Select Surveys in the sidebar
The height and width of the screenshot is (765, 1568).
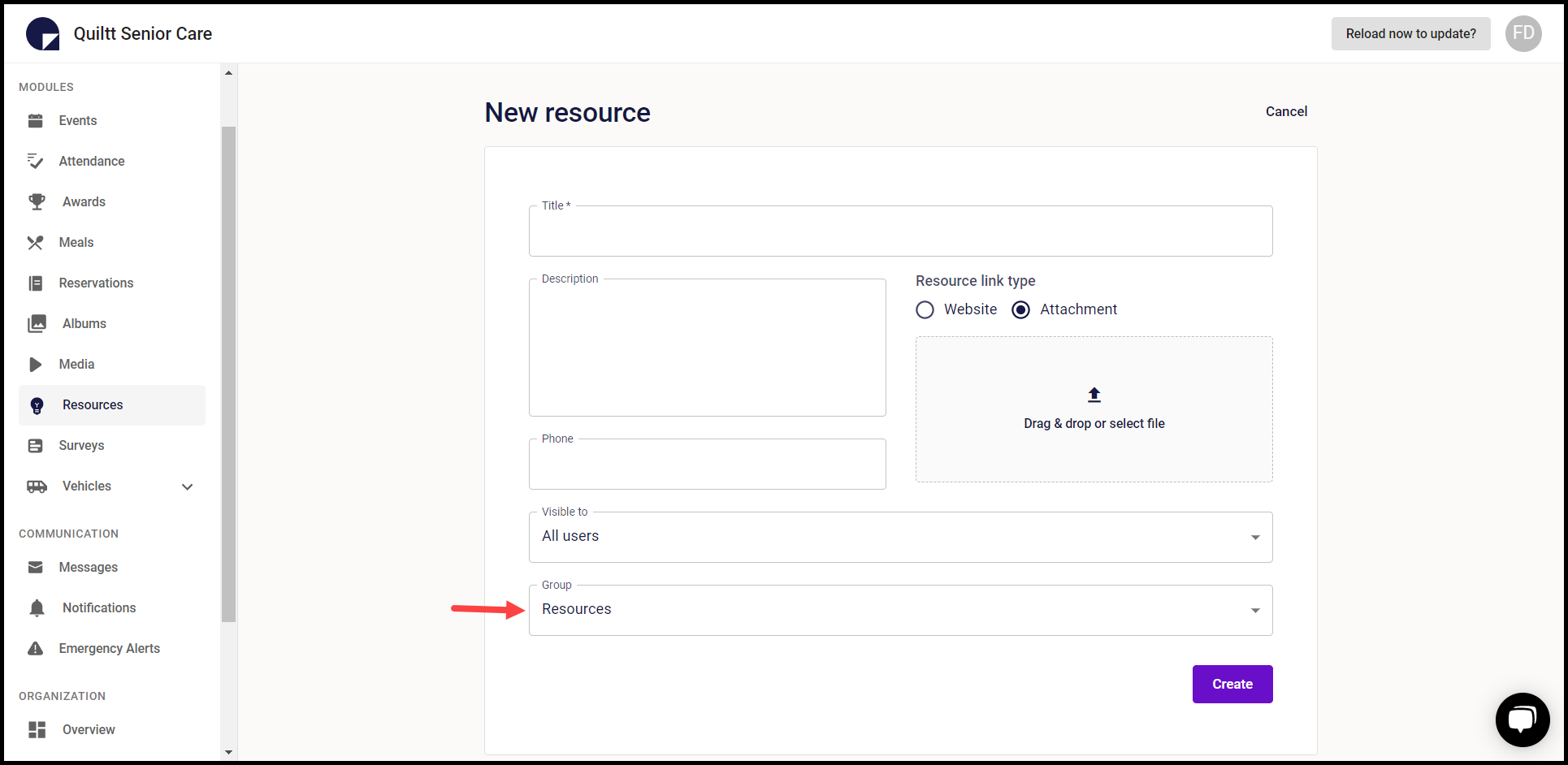click(112, 446)
